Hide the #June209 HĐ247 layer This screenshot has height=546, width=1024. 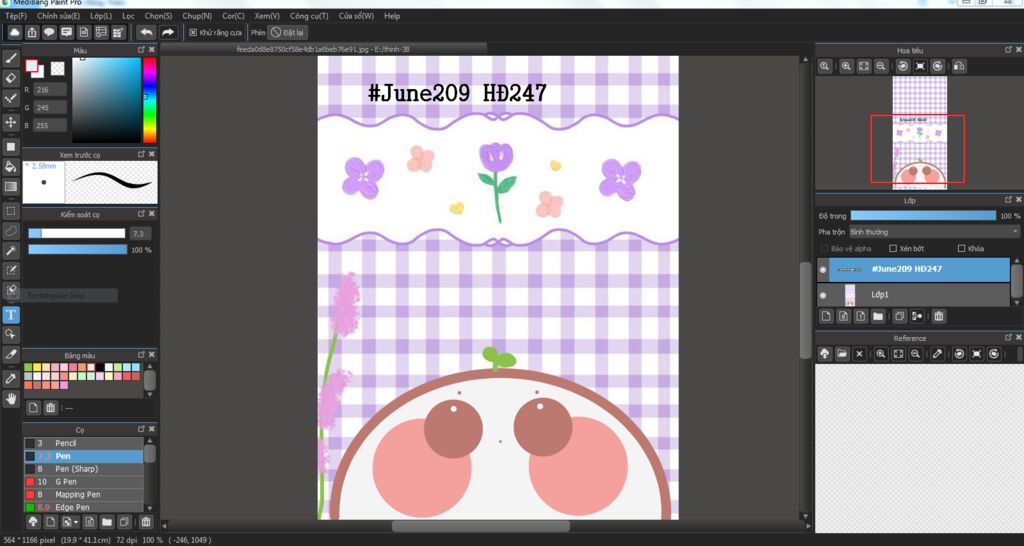[823, 269]
